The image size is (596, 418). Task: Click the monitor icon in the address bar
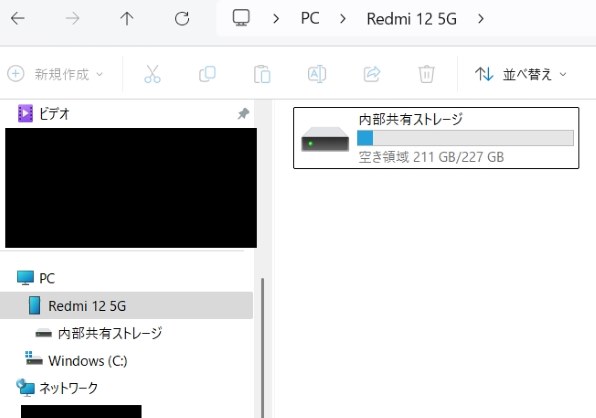click(241, 18)
